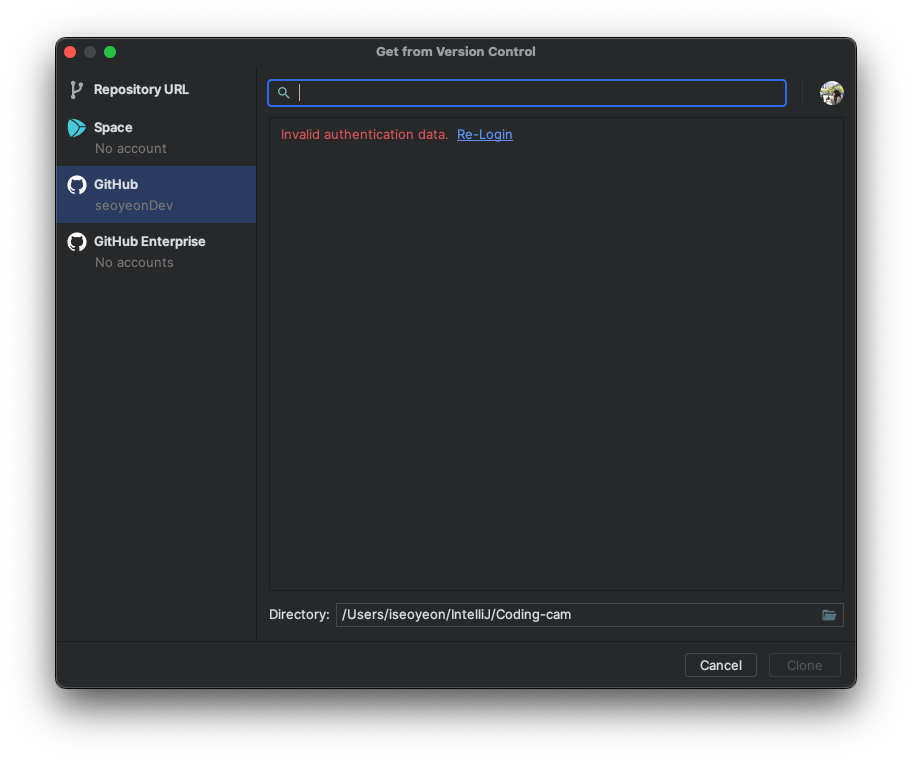The width and height of the screenshot is (912, 762).
Task: Open the account avatar menu
Action: coord(832,93)
